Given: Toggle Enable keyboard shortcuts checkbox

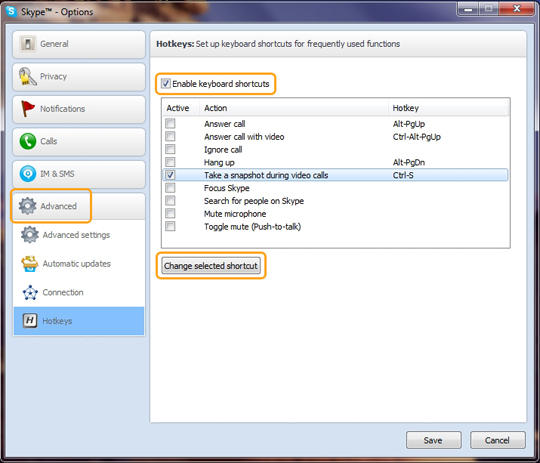Looking at the screenshot, I should [x=166, y=83].
